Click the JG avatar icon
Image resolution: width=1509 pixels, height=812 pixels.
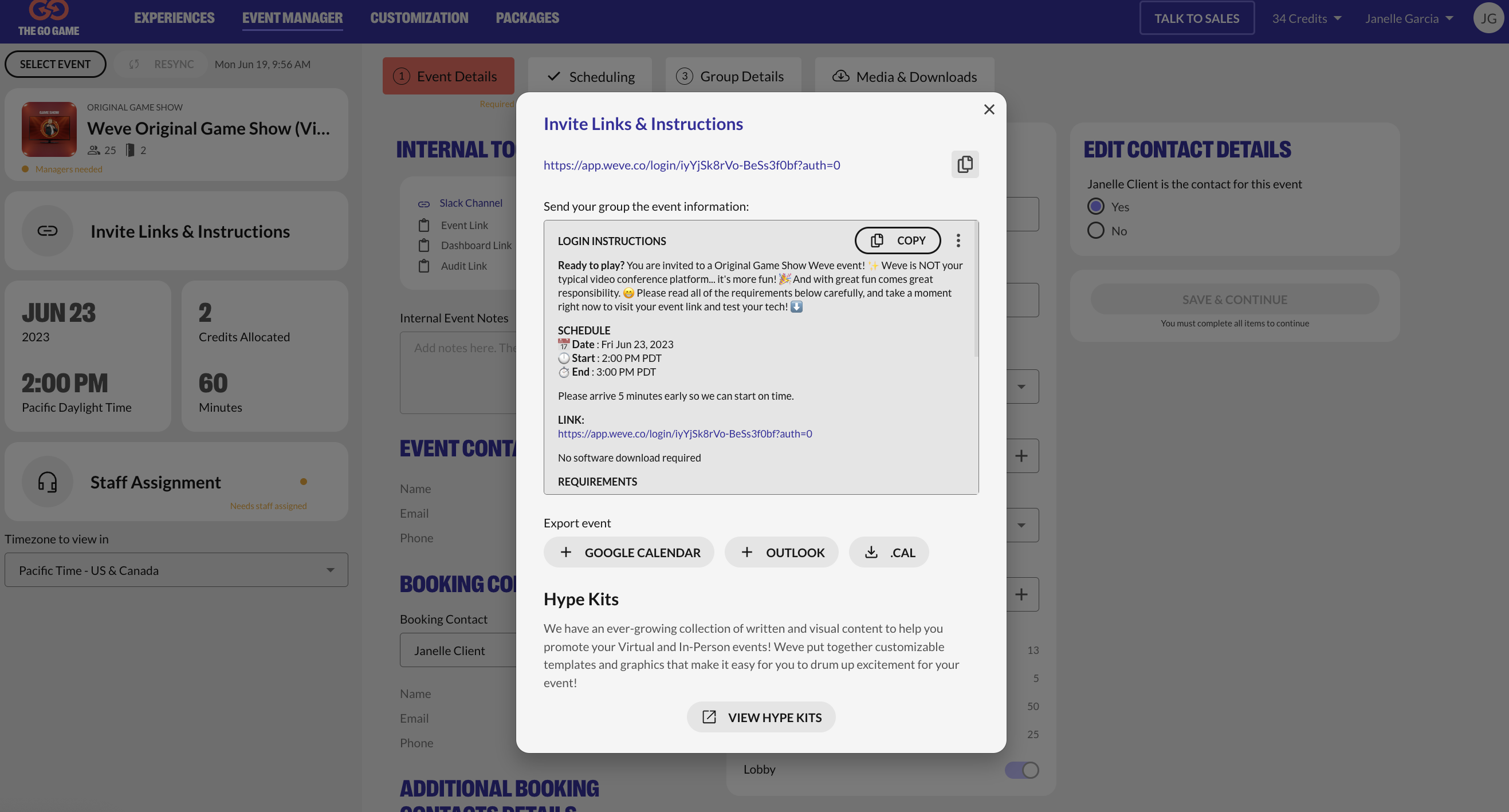[x=1488, y=18]
